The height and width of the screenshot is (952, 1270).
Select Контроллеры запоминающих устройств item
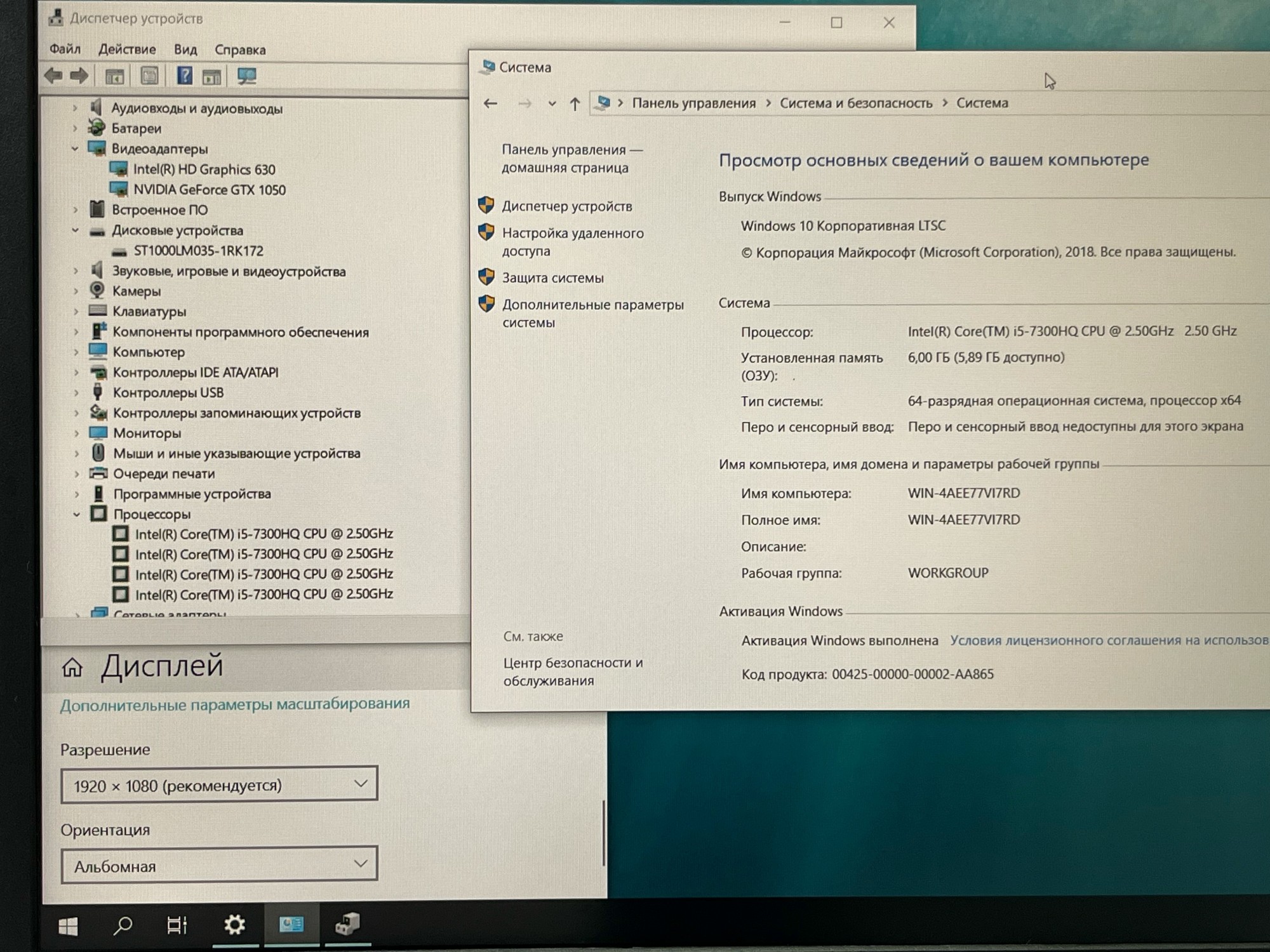pos(237,413)
